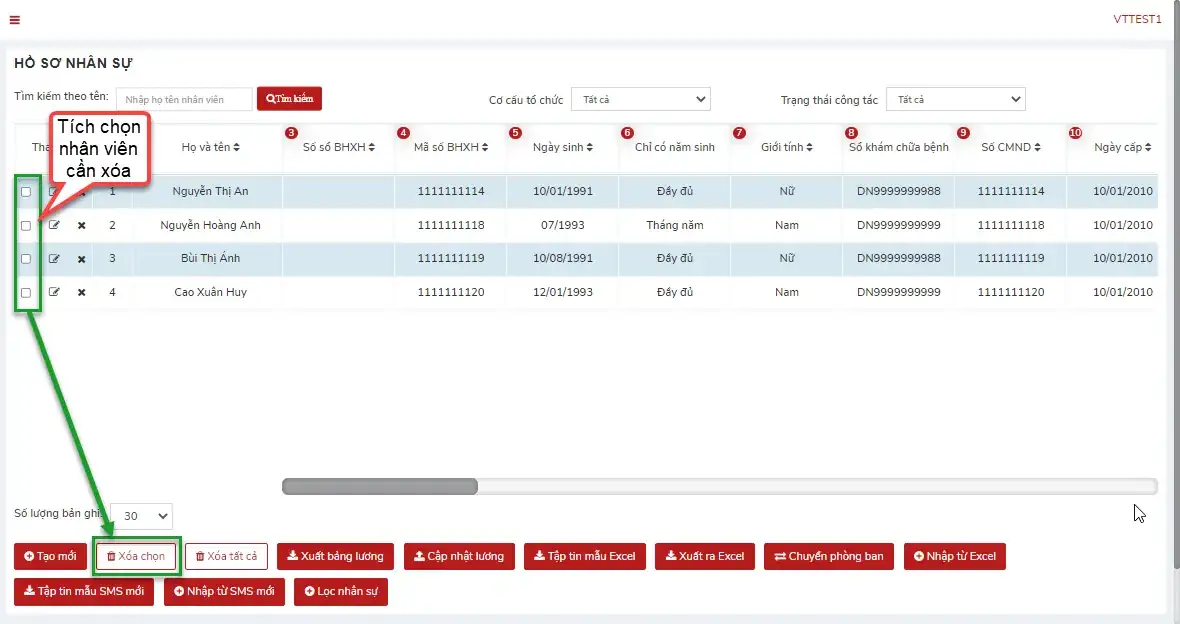Sort by the Ngày sinh column arrows
This screenshot has width=1180, height=624.
click(x=589, y=148)
